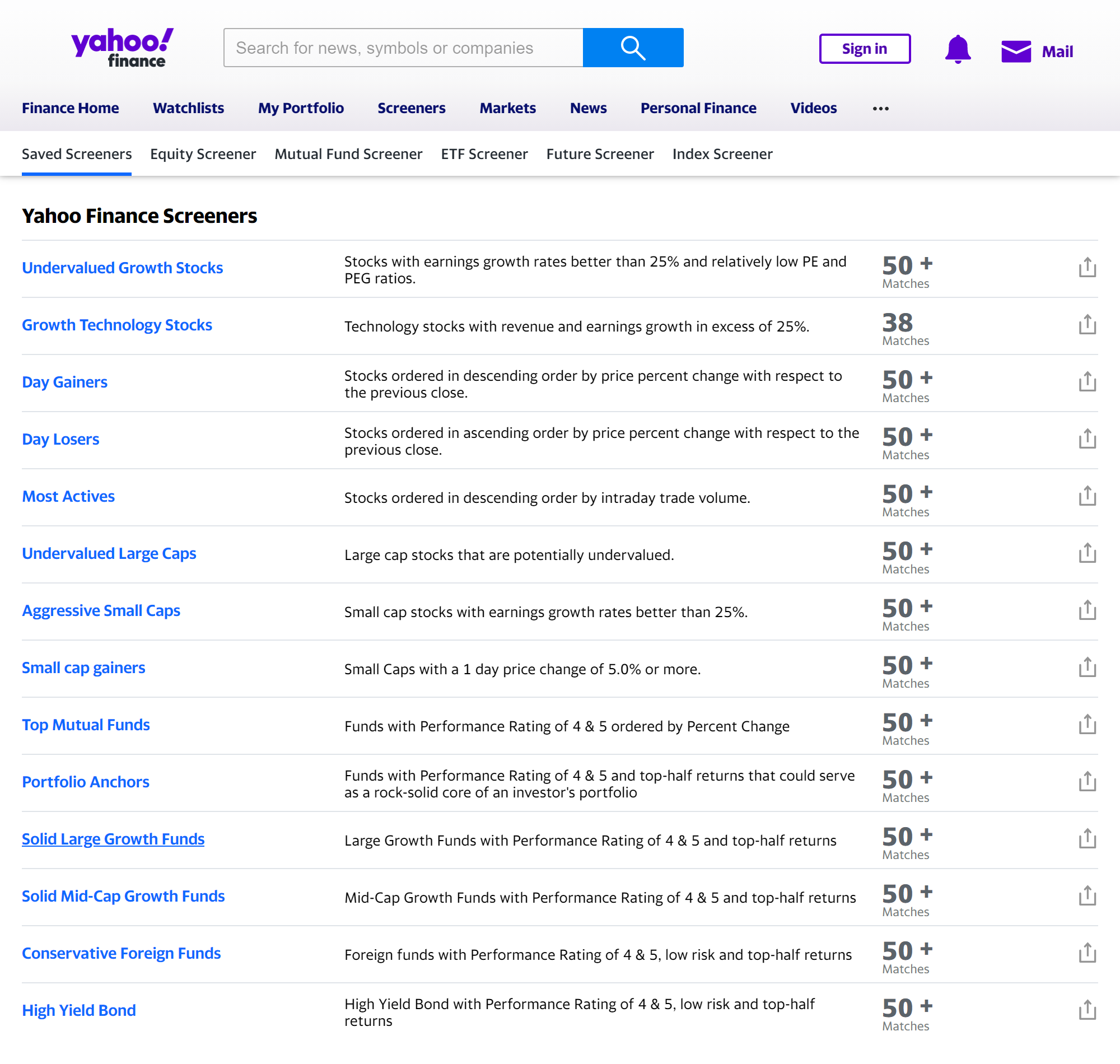Click the Mail text link
This screenshot has width=1120, height=1064.
click(x=1057, y=52)
